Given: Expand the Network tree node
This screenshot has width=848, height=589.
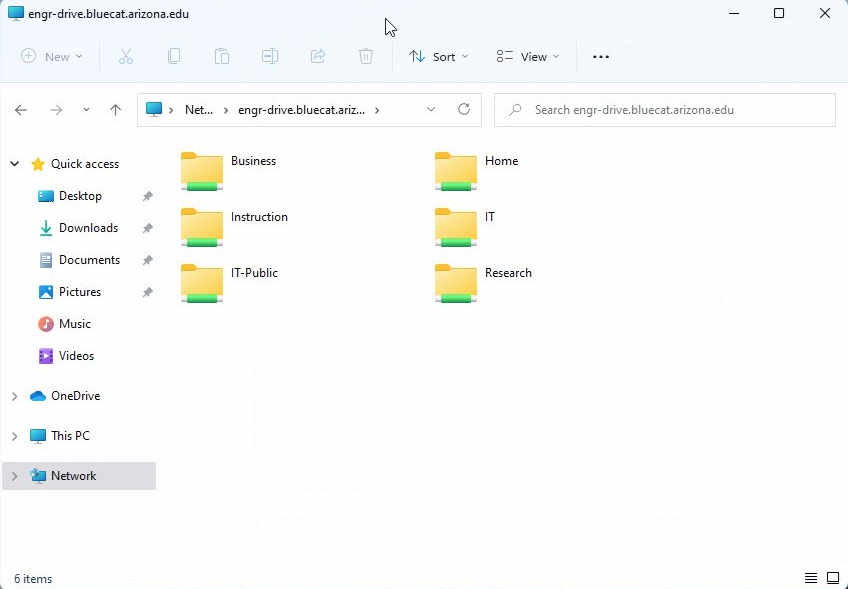Looking at the screenshot, I should click(15, 476).
